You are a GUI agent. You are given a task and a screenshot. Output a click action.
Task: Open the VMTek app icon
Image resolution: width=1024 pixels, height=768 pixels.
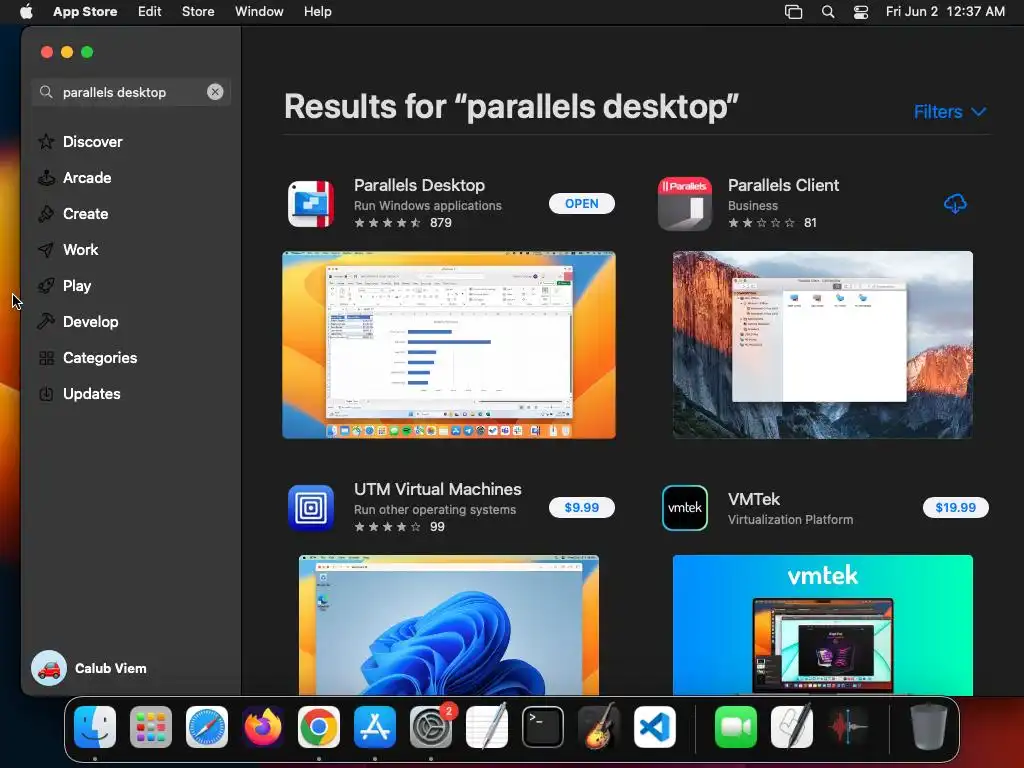point(684,507)
